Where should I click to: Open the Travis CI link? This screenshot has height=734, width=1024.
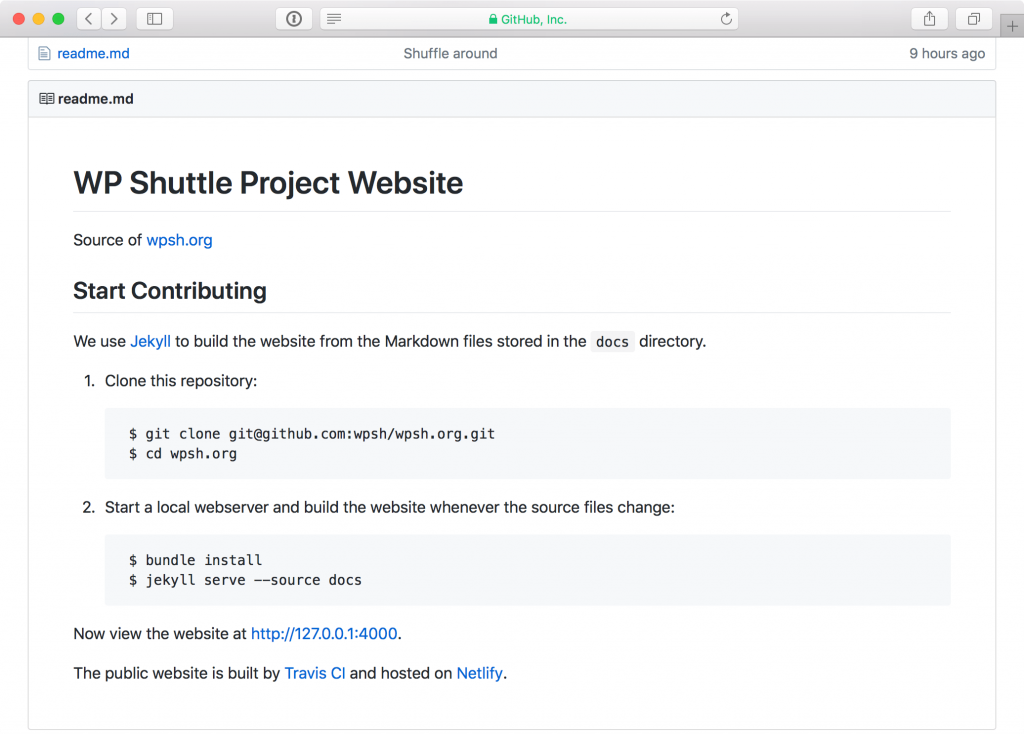click(x=315, y=673)
